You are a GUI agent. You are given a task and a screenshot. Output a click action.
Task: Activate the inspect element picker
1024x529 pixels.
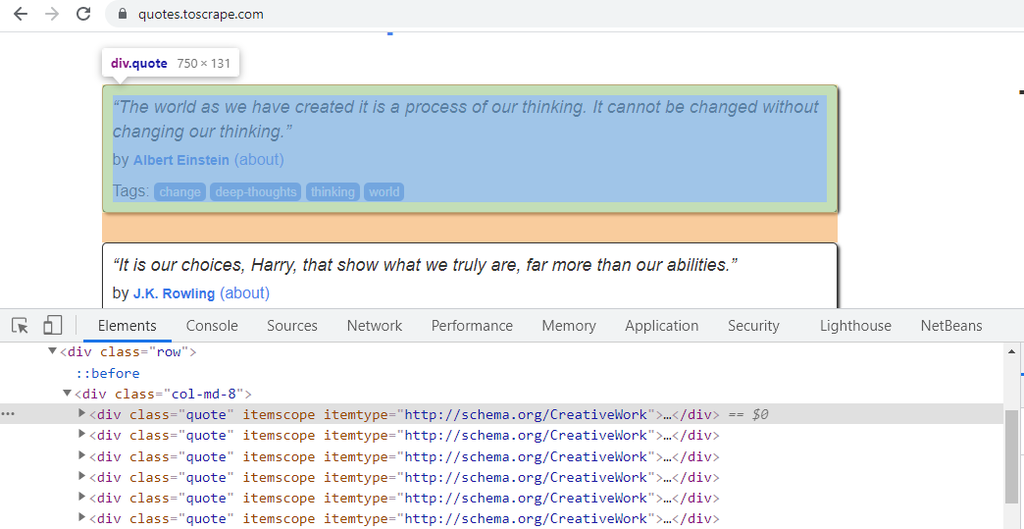pos(20,326)
